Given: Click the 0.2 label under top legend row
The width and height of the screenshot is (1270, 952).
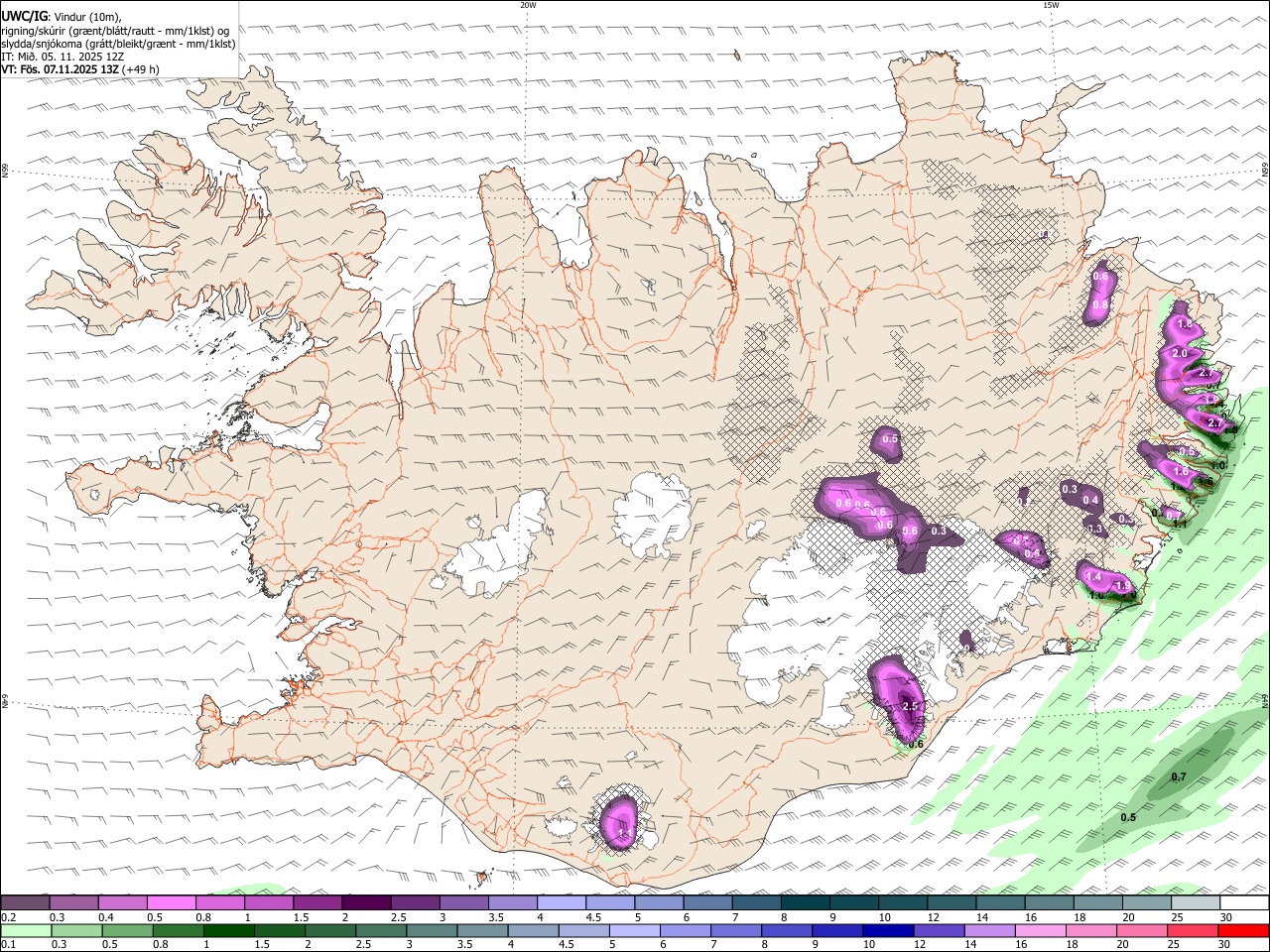Looking at the screenshot, I should point(7,917).
